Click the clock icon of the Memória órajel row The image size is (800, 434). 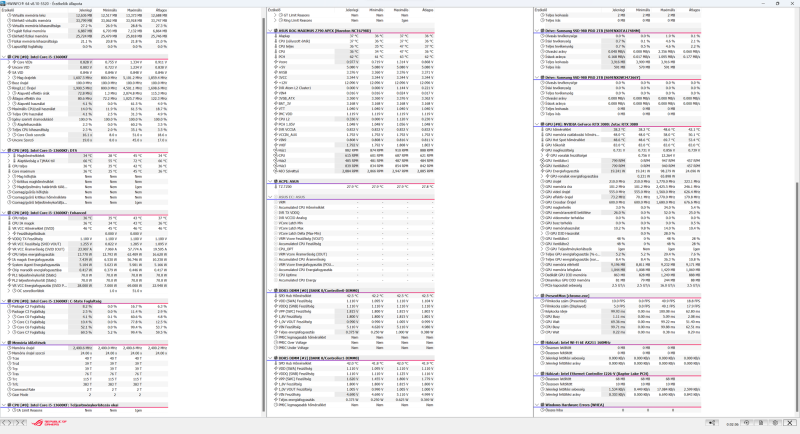coord(9,348)
